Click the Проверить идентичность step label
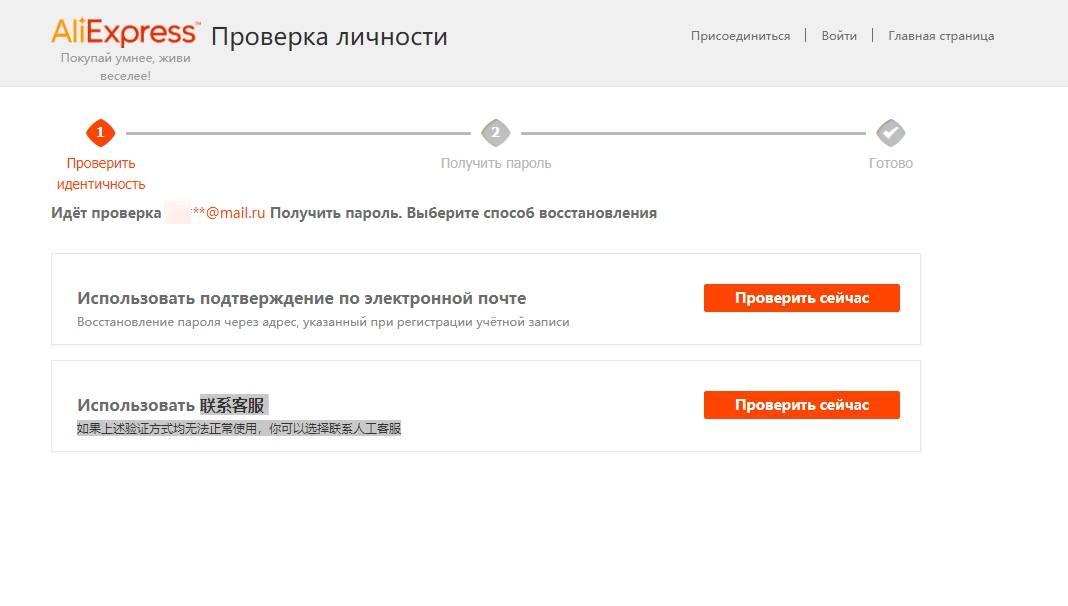The height and width of the screenshot is (606, 1068). 101,174
